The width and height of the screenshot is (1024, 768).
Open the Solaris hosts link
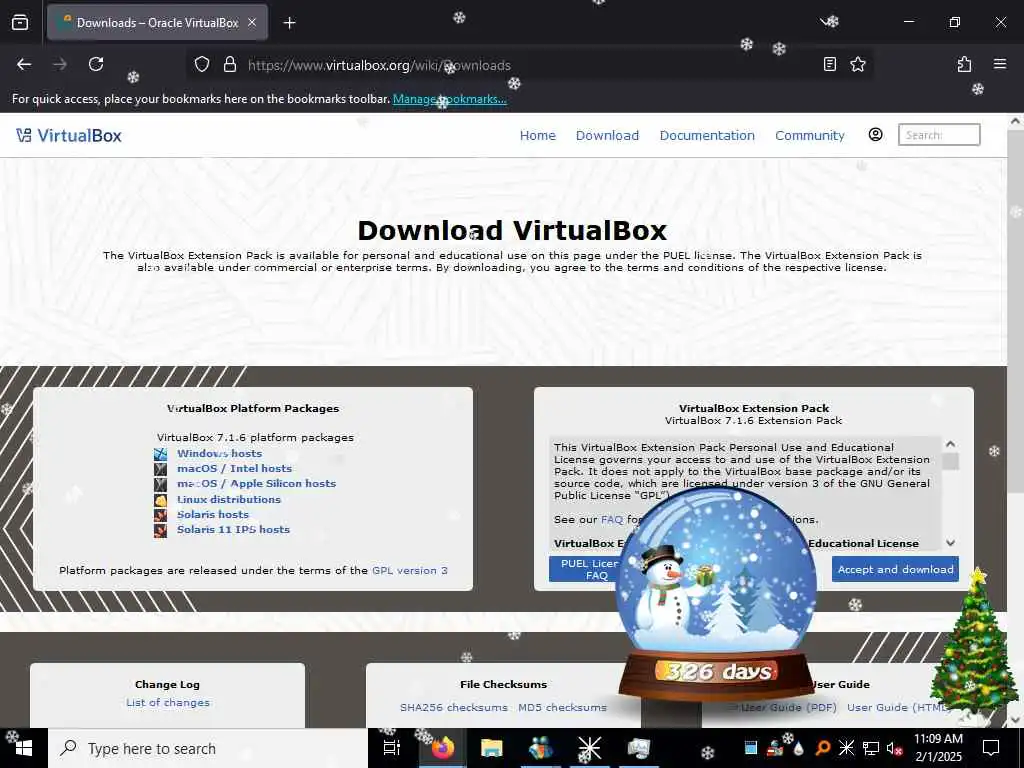click(213, 514)
